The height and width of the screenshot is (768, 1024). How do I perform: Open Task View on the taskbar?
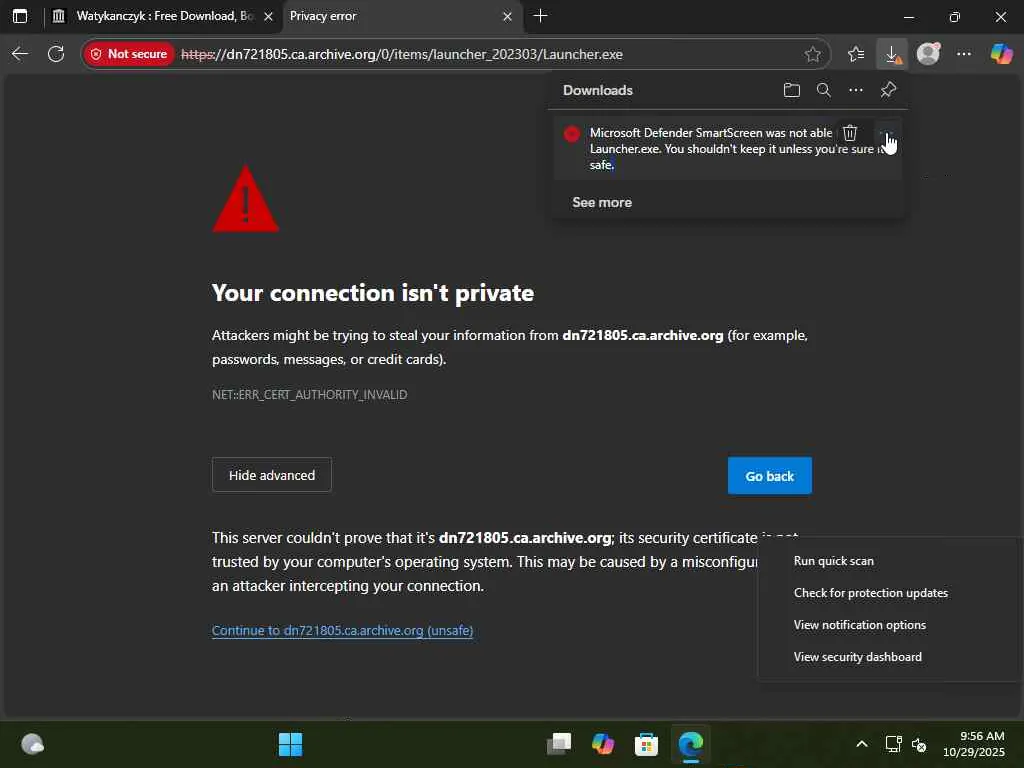[x=559, y=744]
